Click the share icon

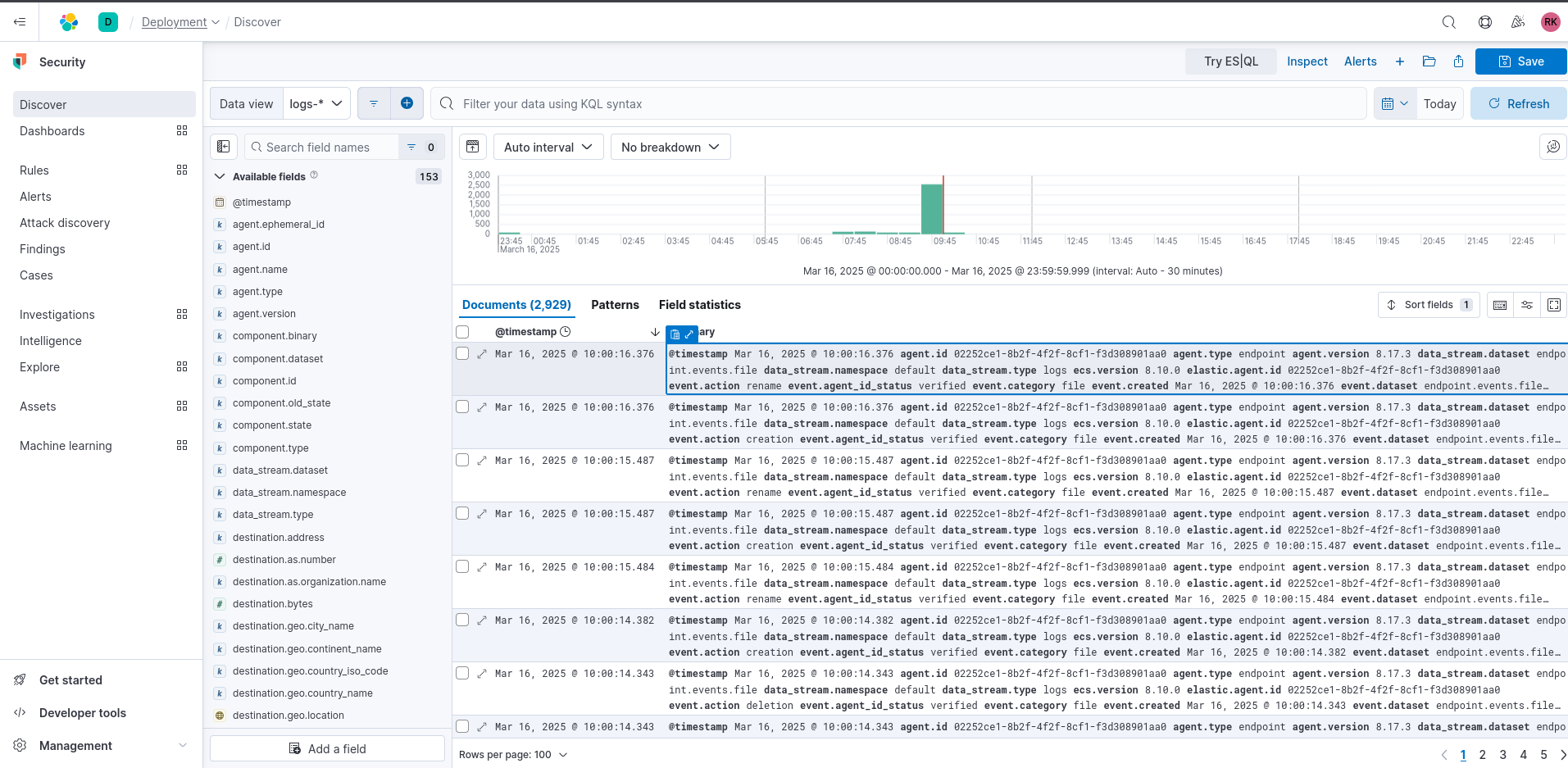(x=1459, y=61)
